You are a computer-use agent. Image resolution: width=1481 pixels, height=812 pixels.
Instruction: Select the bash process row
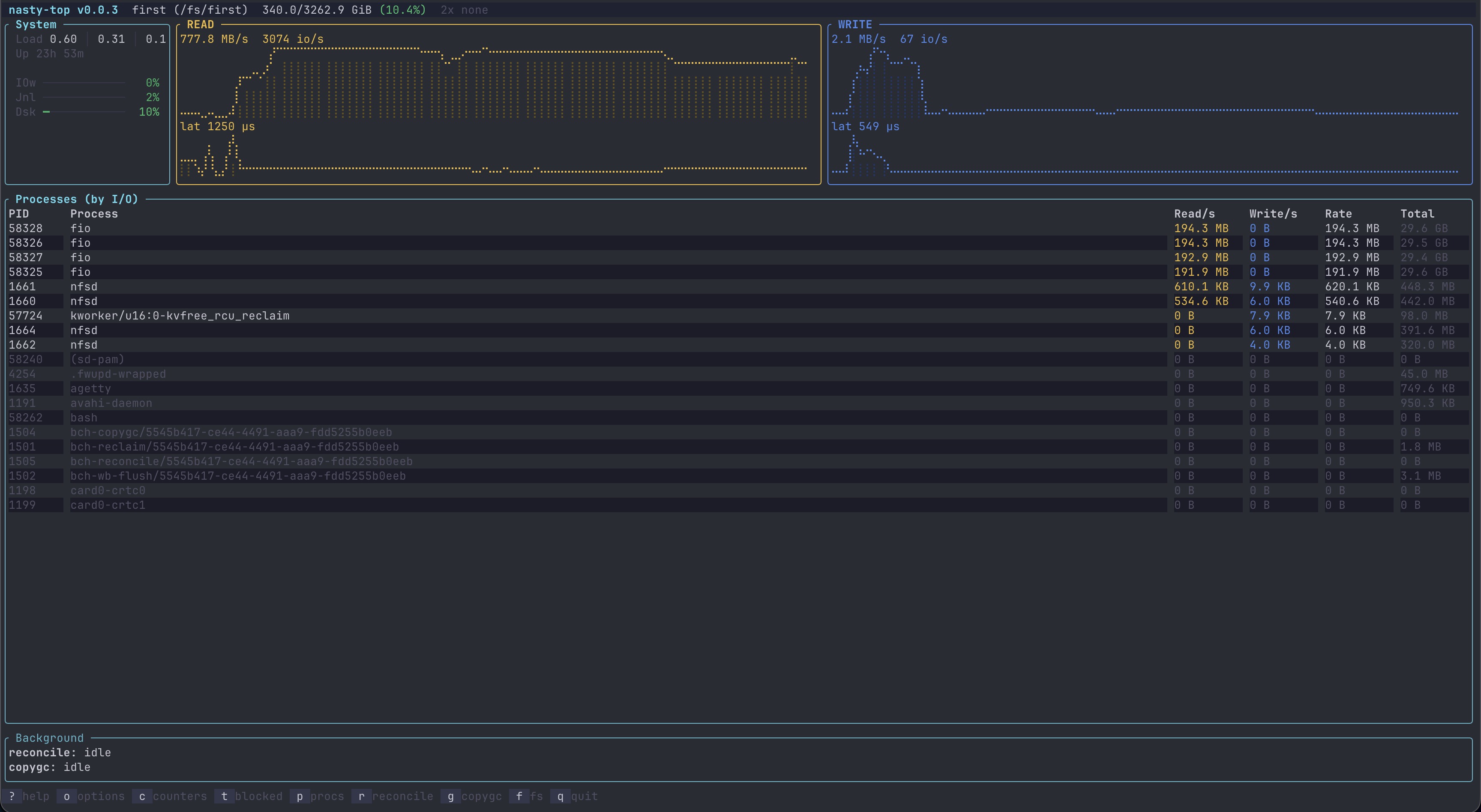point(738,418)
